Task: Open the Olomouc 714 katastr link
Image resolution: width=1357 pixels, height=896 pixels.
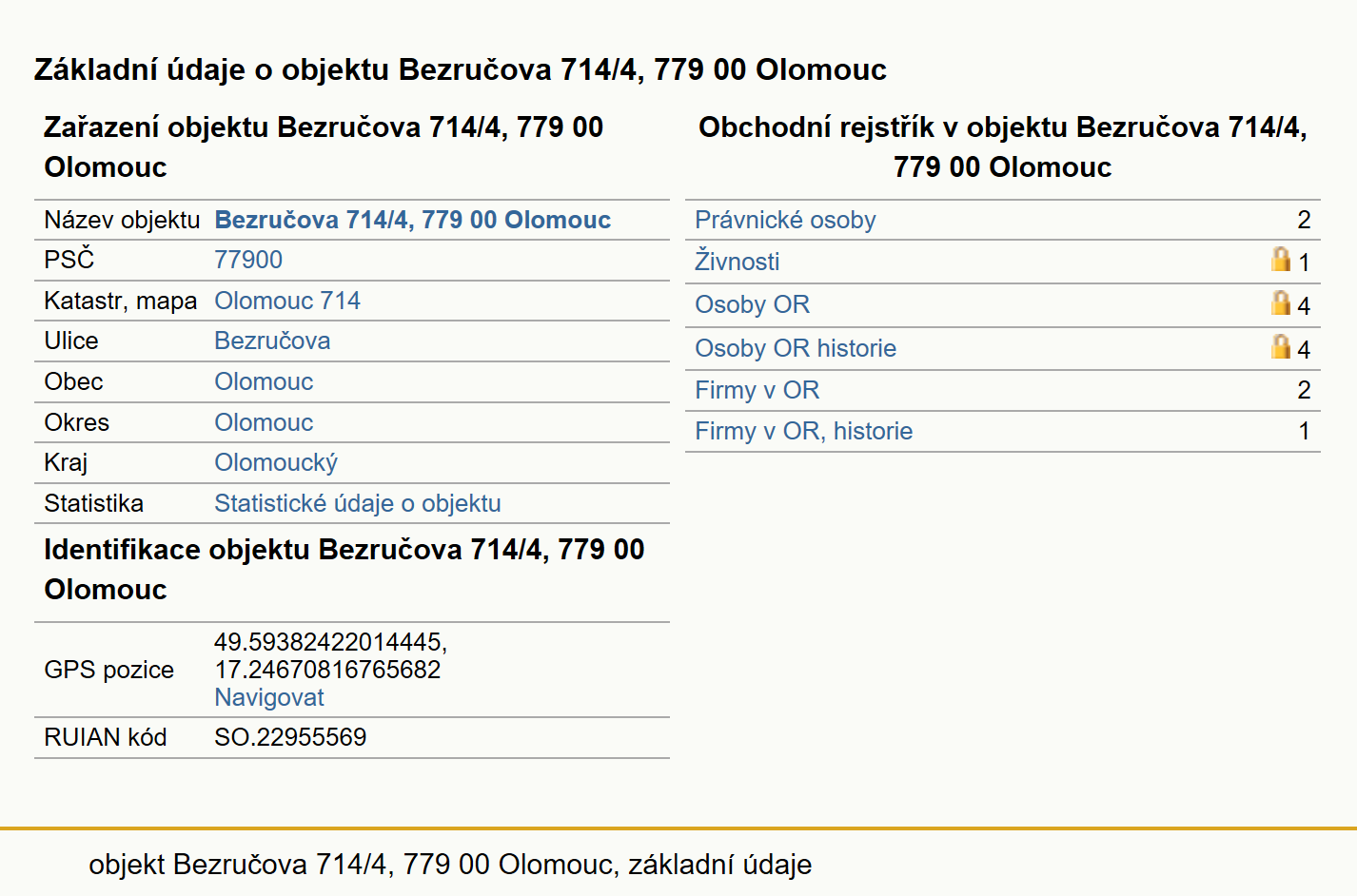Action: (x=287, y=301)
